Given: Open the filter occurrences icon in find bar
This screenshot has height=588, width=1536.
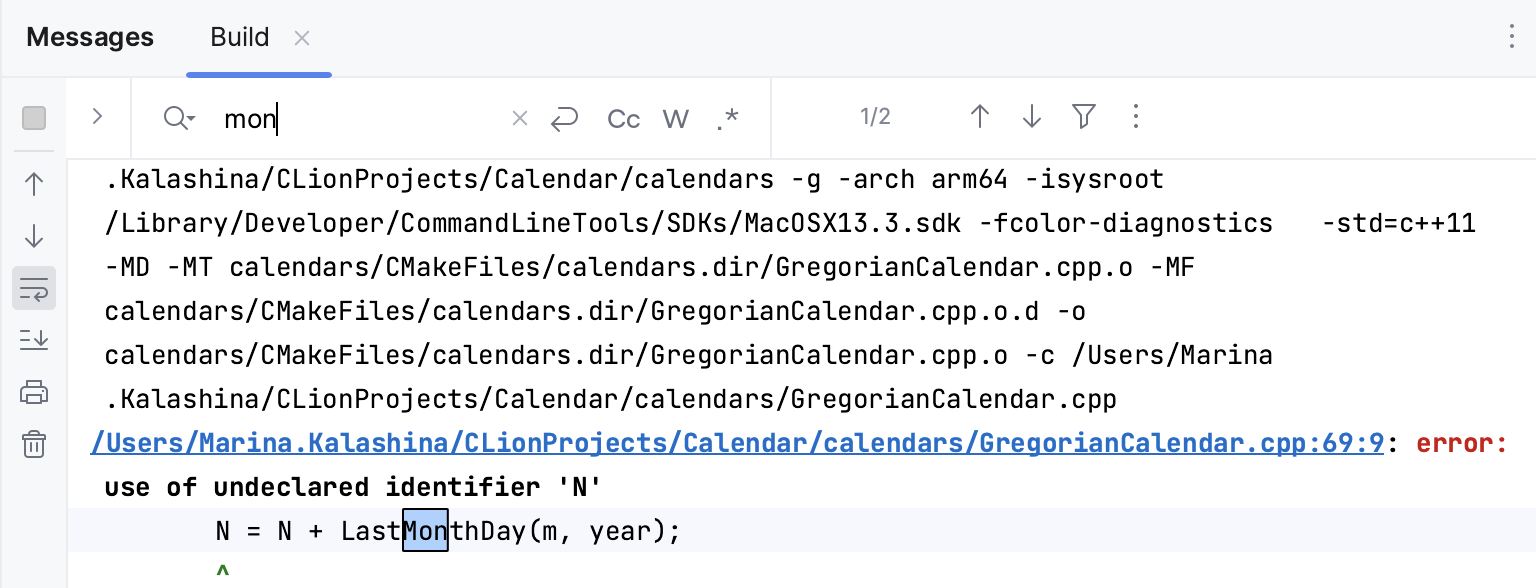Looking at the screenshot, I should click(x=1084, y=117).
